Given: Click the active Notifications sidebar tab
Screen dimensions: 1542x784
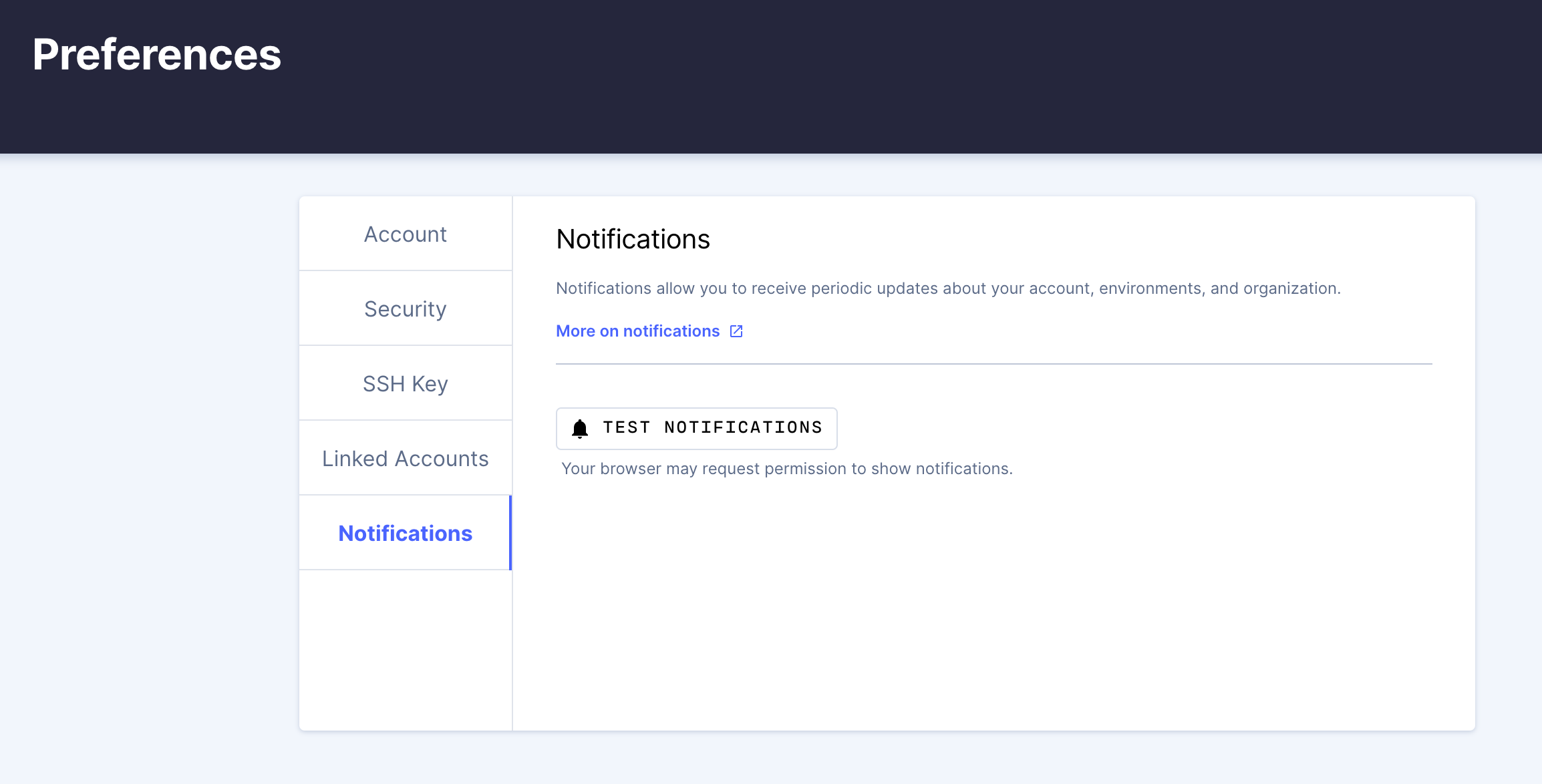Looking at the screenshot, I should click(x=405, y=534).
